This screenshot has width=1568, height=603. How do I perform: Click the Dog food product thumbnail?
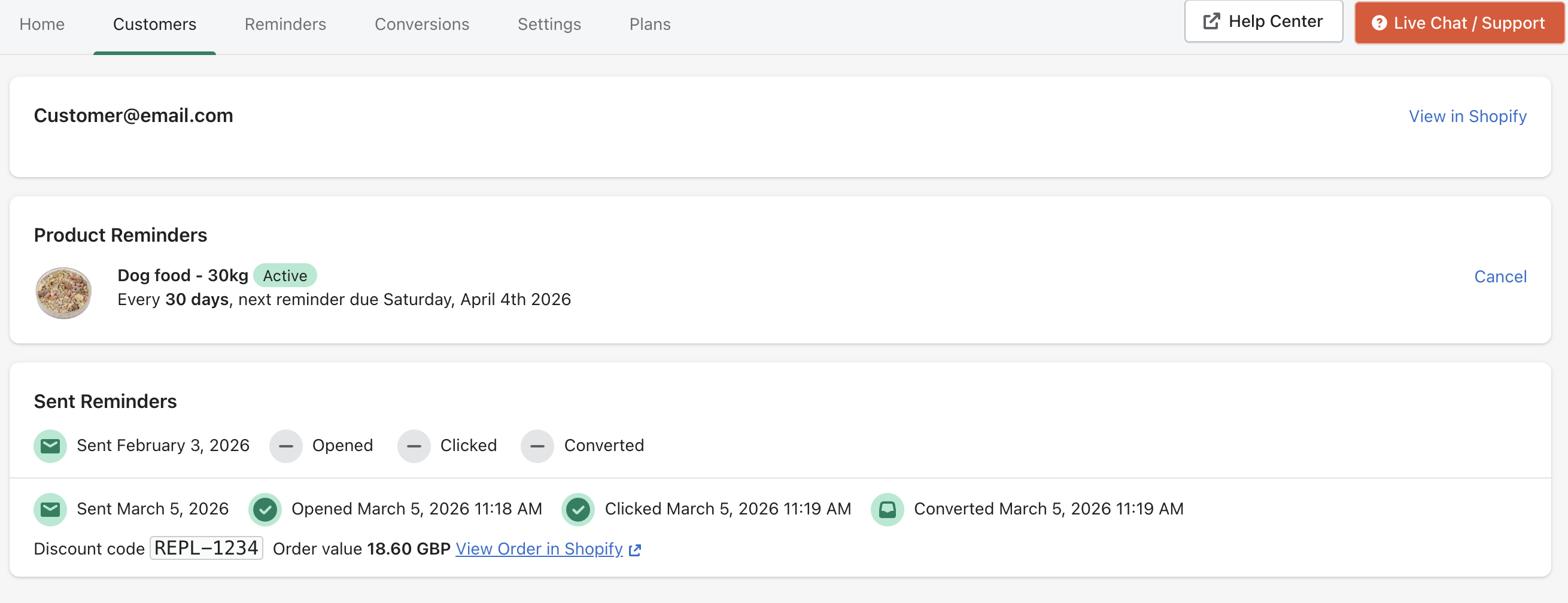pyautogui.click(x=63, y=293)
